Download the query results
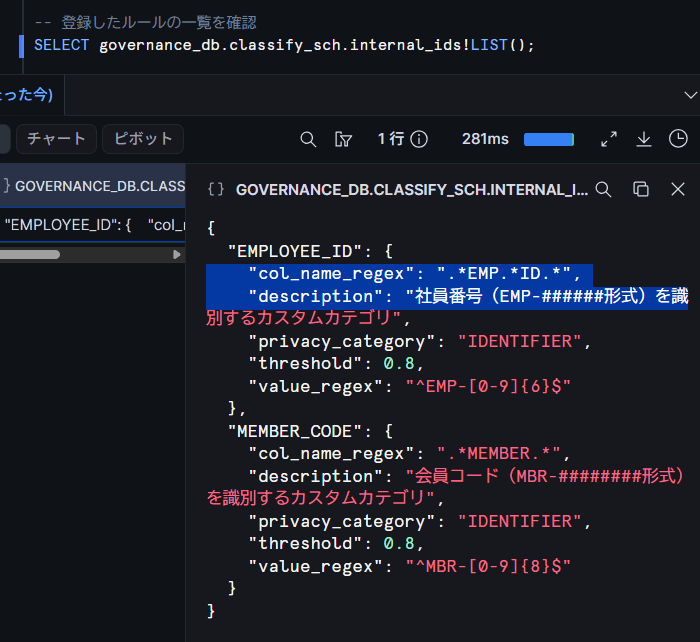Image resolution: width=700 pixels, height=642 pixels. pos(643,139)
